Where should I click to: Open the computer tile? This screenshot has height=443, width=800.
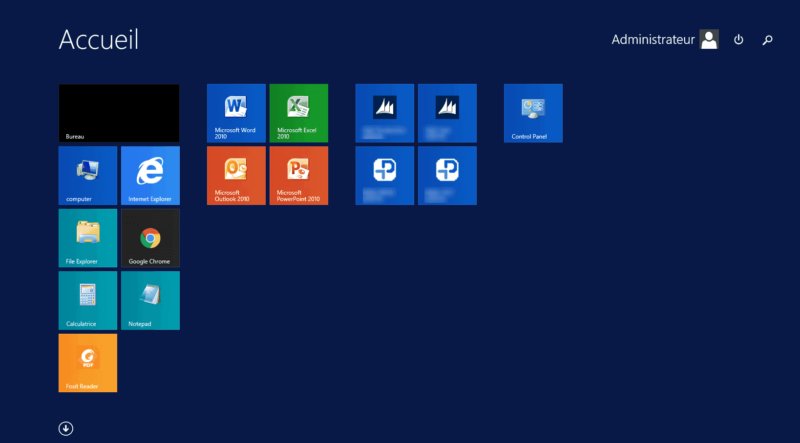[88, 176]
